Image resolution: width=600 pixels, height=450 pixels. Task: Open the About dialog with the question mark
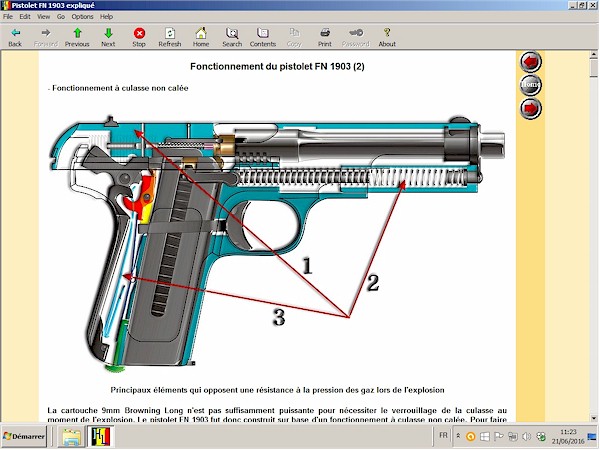click(x=387, y=37)
